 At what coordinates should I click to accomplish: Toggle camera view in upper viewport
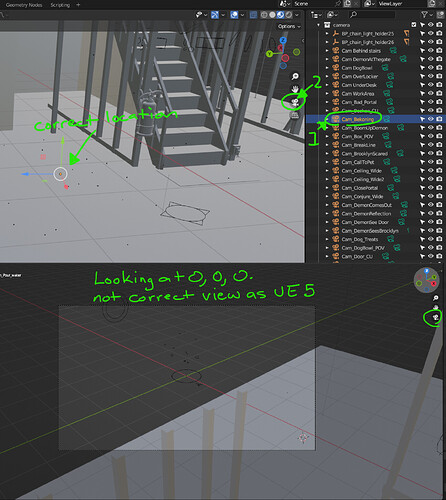[x=295, y=102]
